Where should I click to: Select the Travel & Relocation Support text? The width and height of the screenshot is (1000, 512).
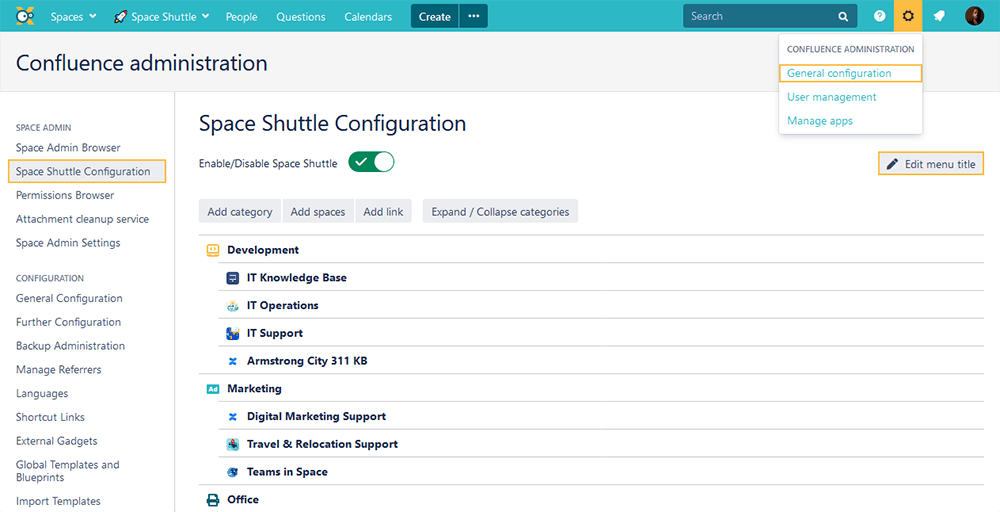[322, 444]
